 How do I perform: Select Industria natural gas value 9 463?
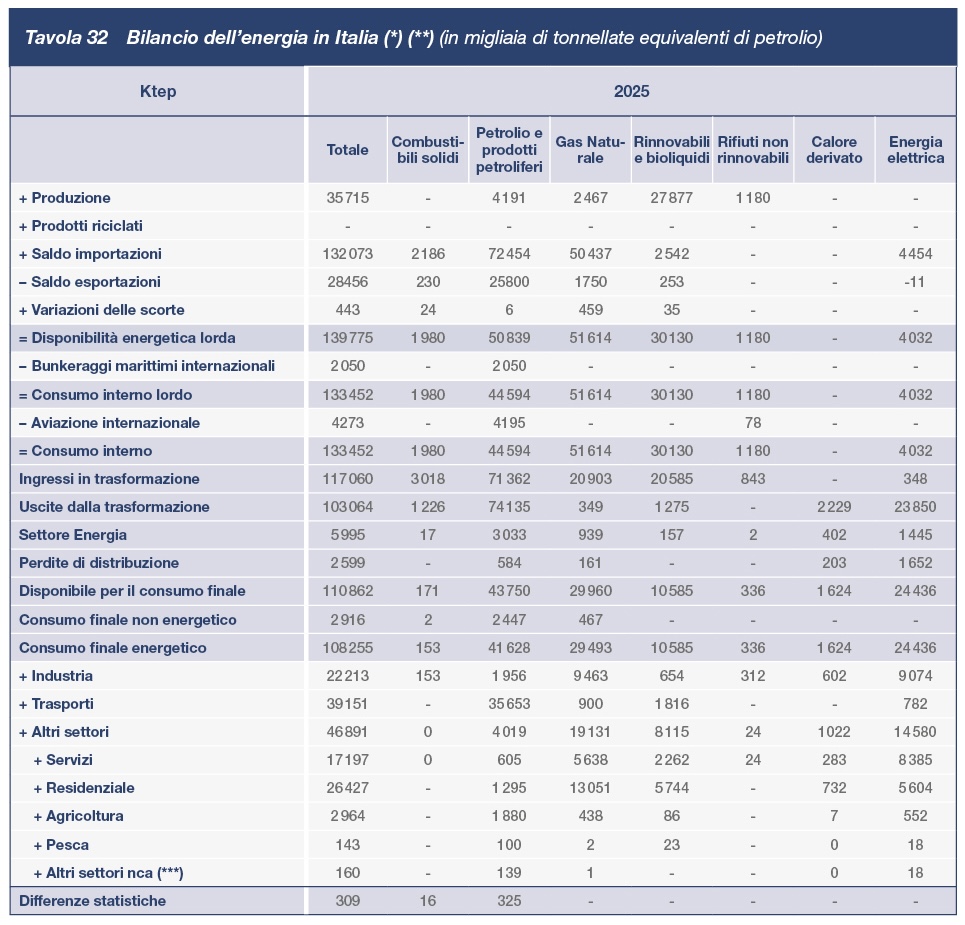coord(590,676)
